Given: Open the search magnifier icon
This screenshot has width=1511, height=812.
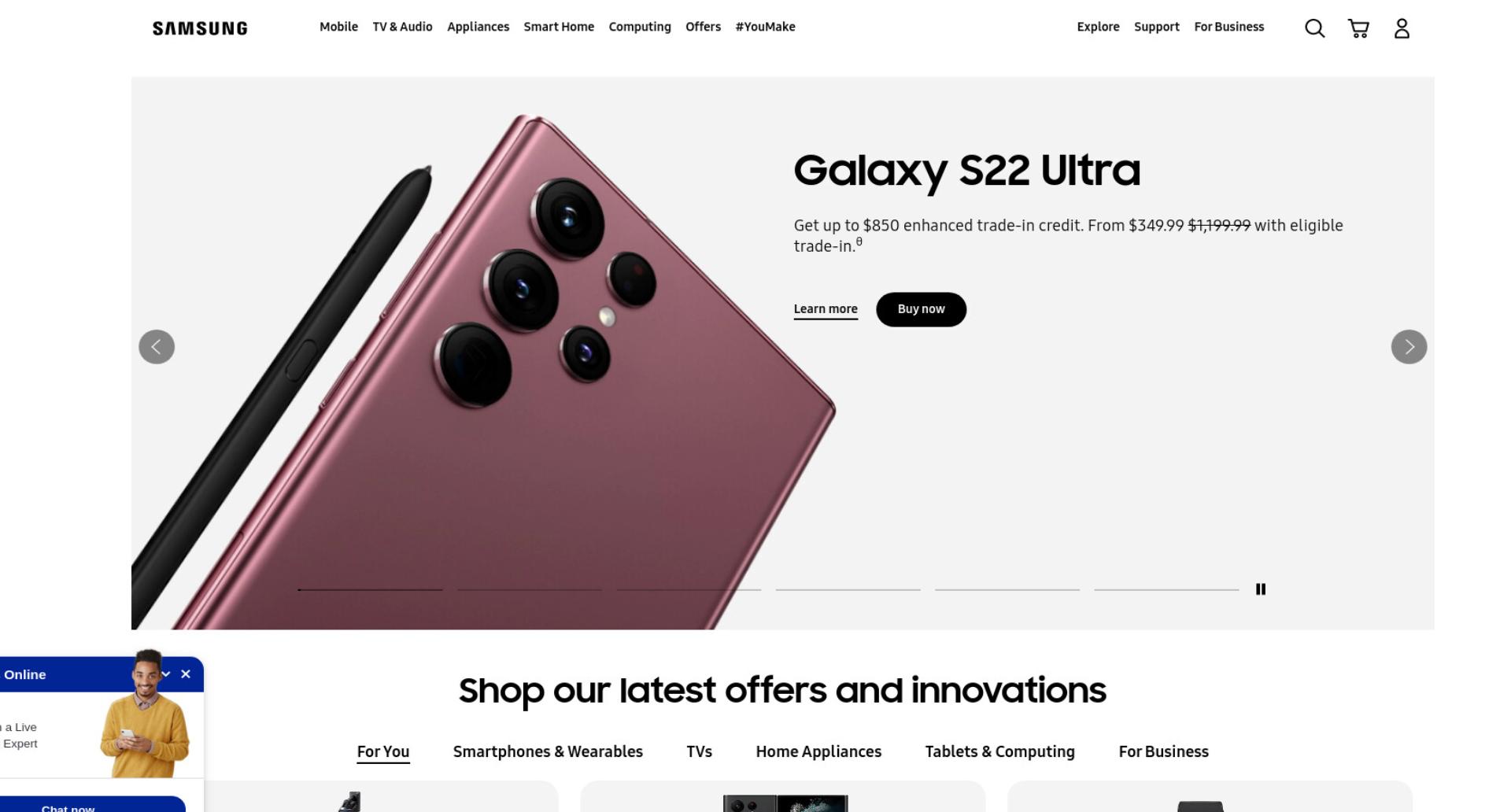Looking at the screenshot, I should [1314, 28].
